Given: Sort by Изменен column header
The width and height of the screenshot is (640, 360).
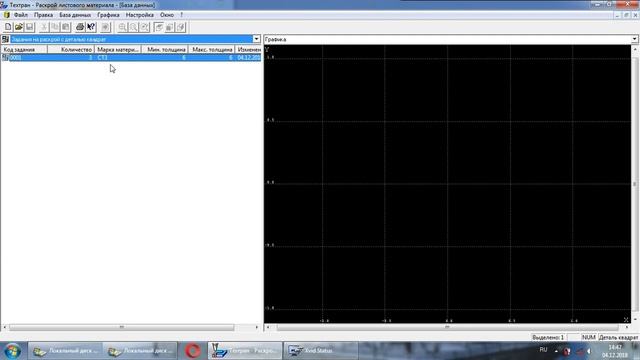Looking at the screenshot, I should click(x=249, y=49).
